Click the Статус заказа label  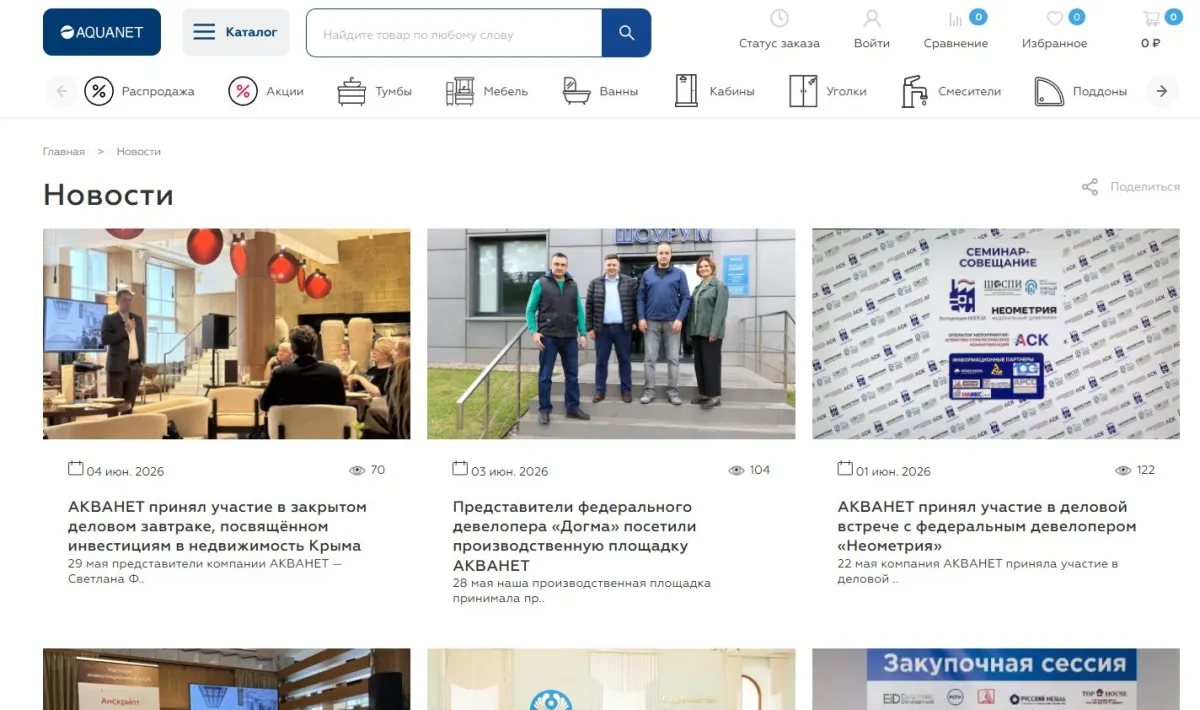click(x=779, y=43)
